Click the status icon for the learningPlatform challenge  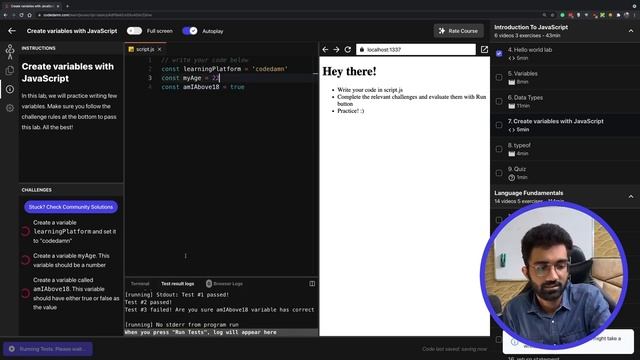pyautogui.click(x=25, y=231)
